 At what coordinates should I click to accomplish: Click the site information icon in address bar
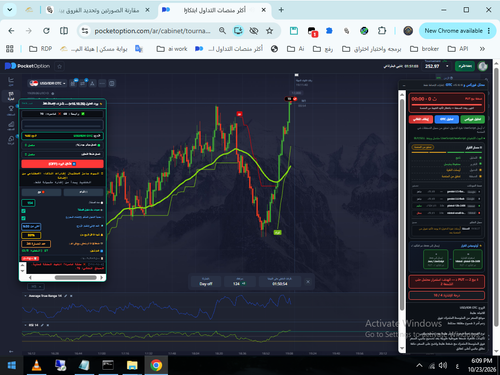pyautogui.click(x=85, y=31)
